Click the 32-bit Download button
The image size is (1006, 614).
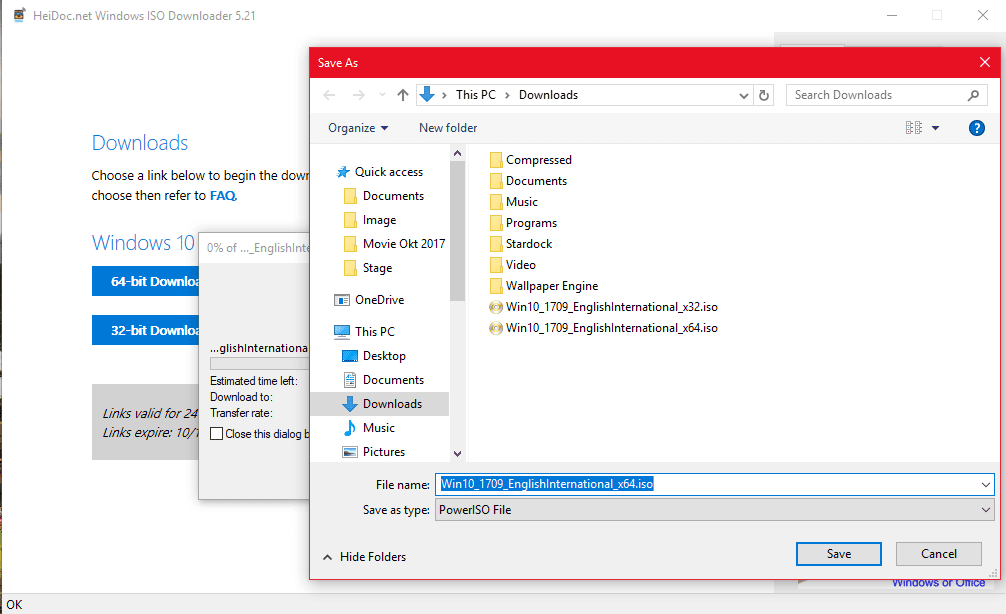point(146,330)
